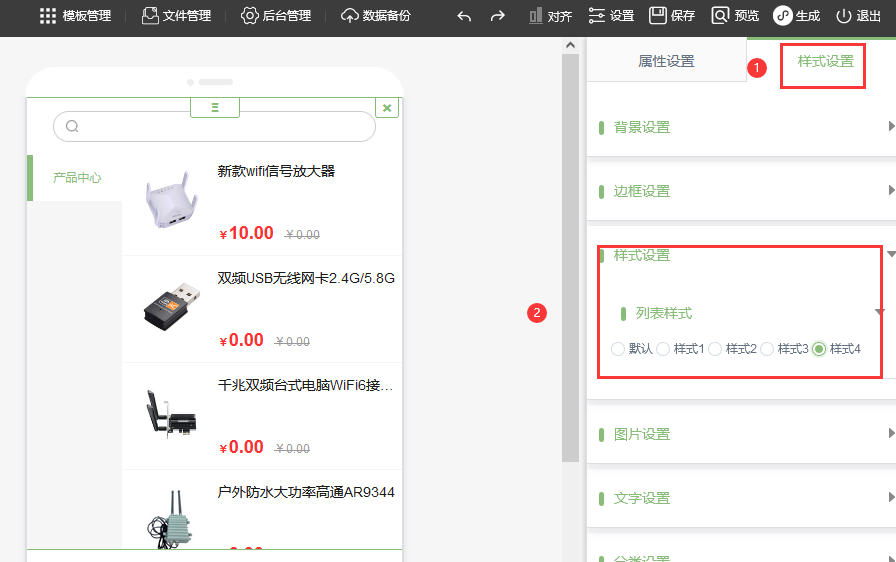Switch to the 属性设置 tab
Image resolution: width=896 pixels, height=562 pixels.
[666, 61]
